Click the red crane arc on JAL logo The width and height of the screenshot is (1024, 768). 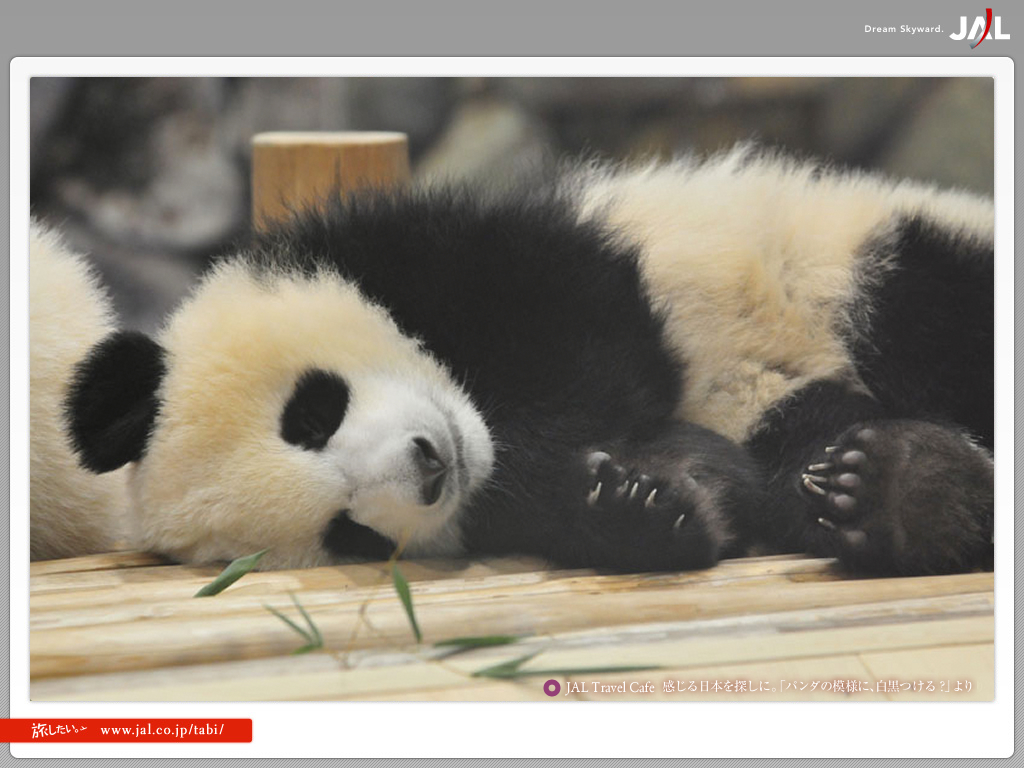pos(985,30)
